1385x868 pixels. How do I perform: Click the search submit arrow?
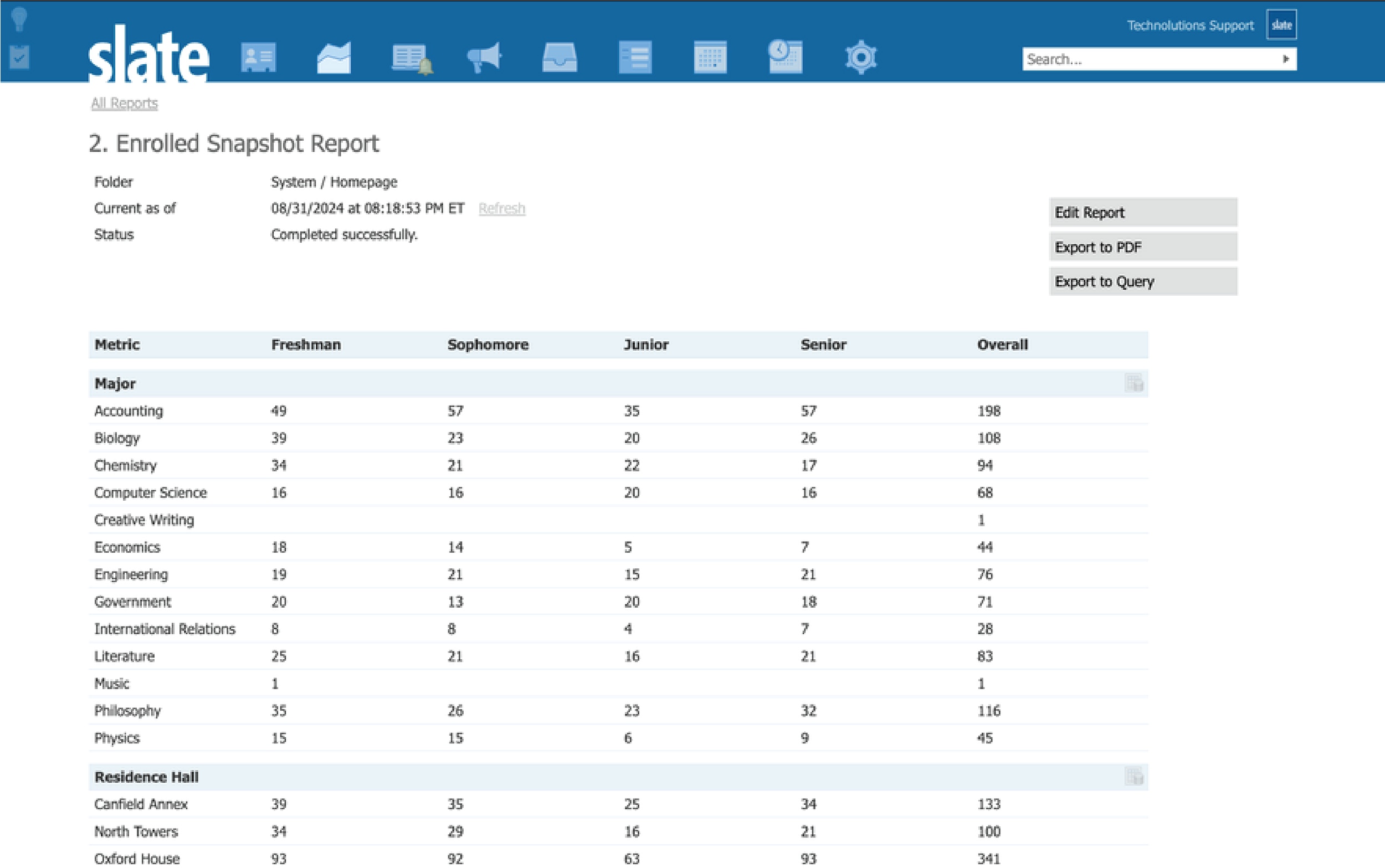point(1286,59)
